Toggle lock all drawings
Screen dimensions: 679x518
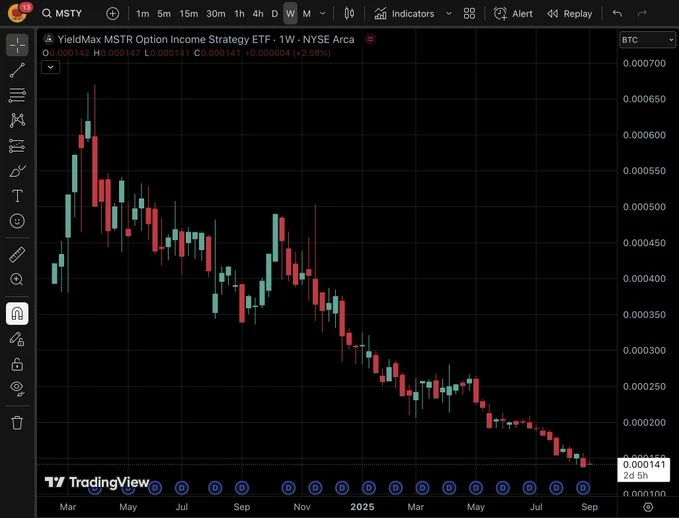[17, 364]
